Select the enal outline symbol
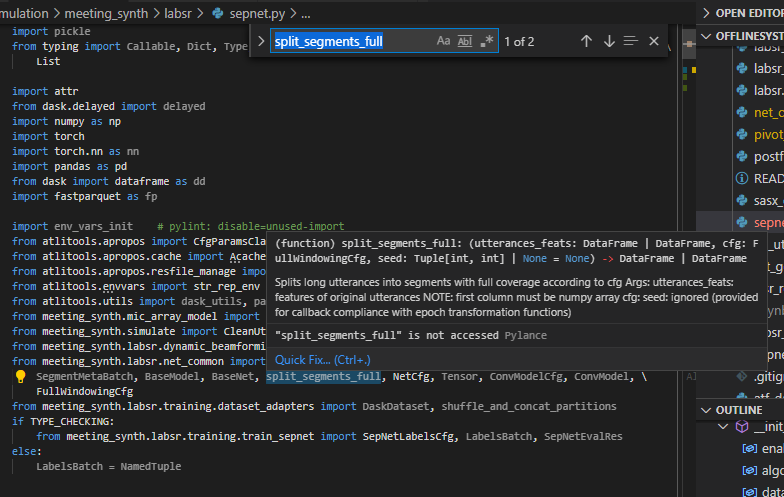 pyautogui.click(x=772, y=448)
